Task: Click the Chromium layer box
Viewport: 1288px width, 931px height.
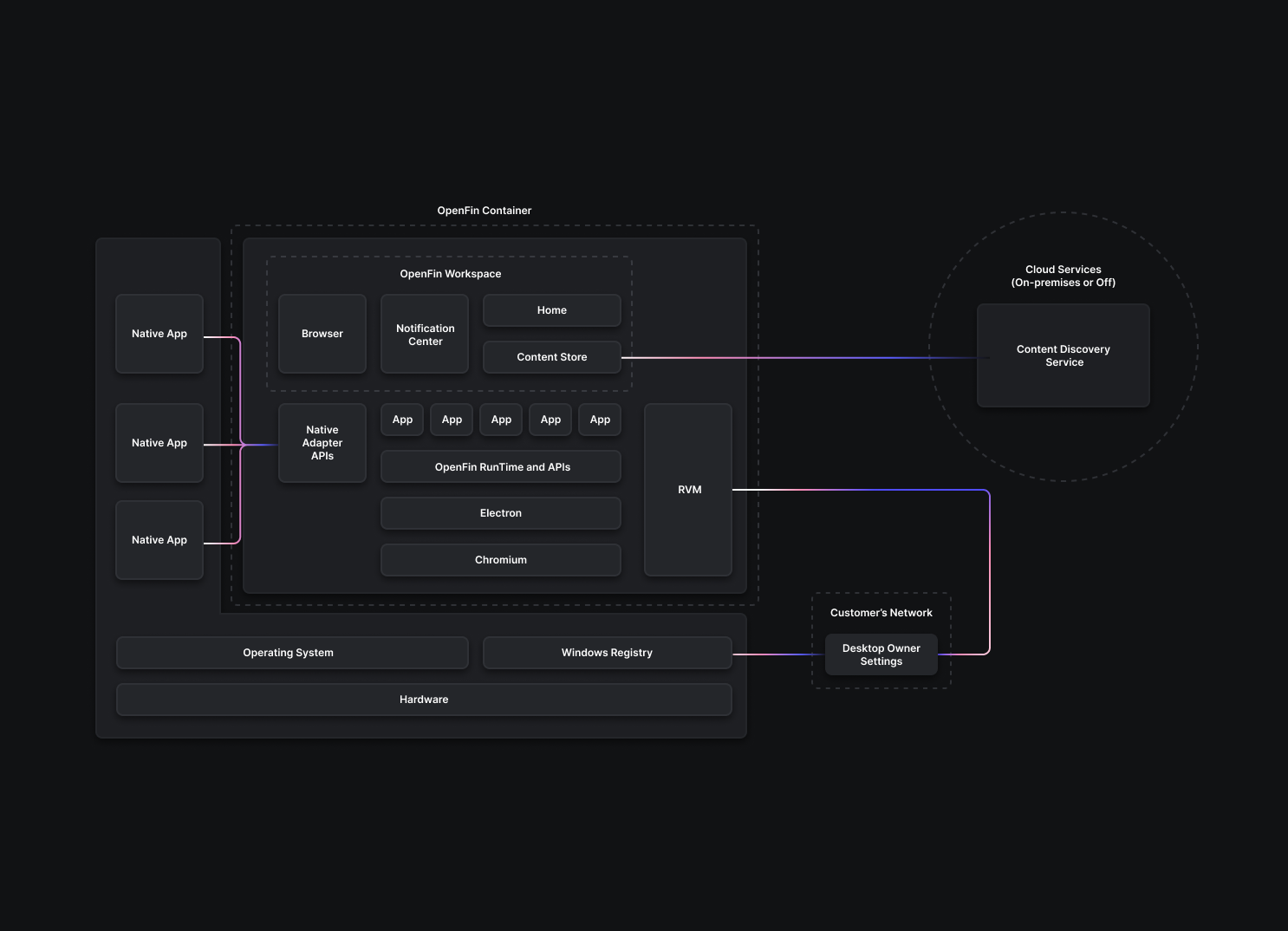Action: coord(501,560)
